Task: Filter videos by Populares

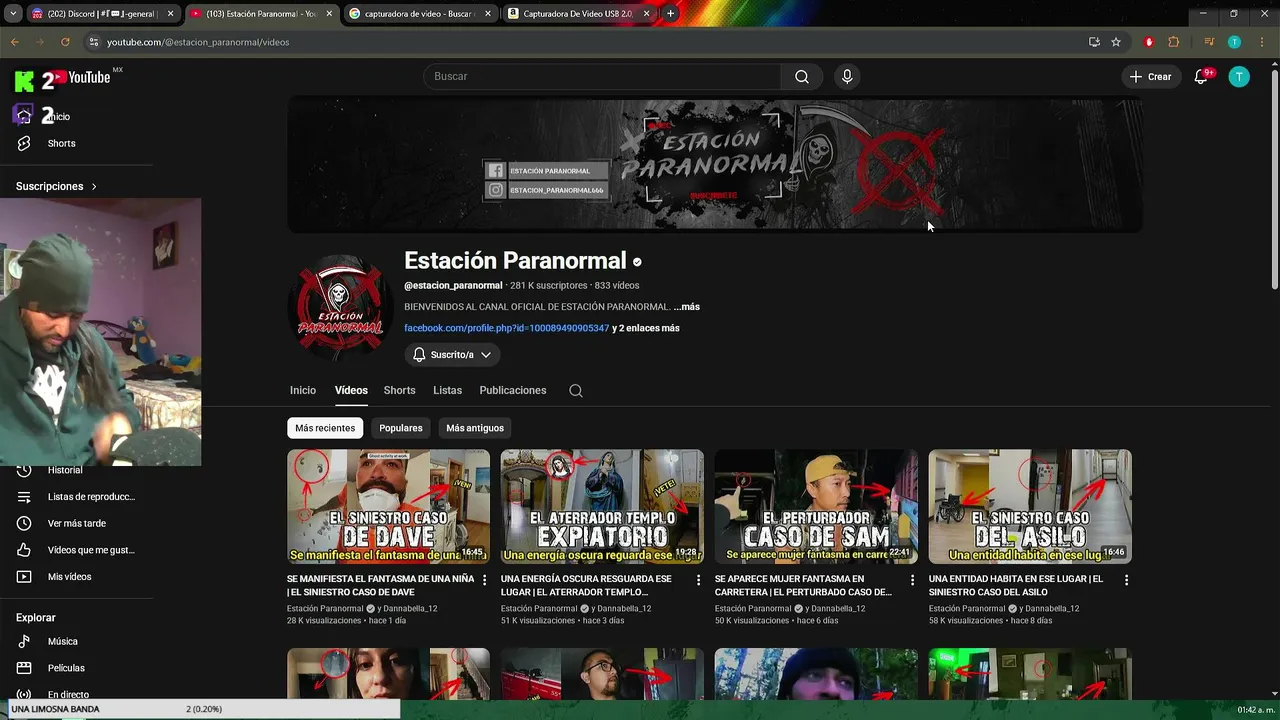Action: click(x=401, y=428)
